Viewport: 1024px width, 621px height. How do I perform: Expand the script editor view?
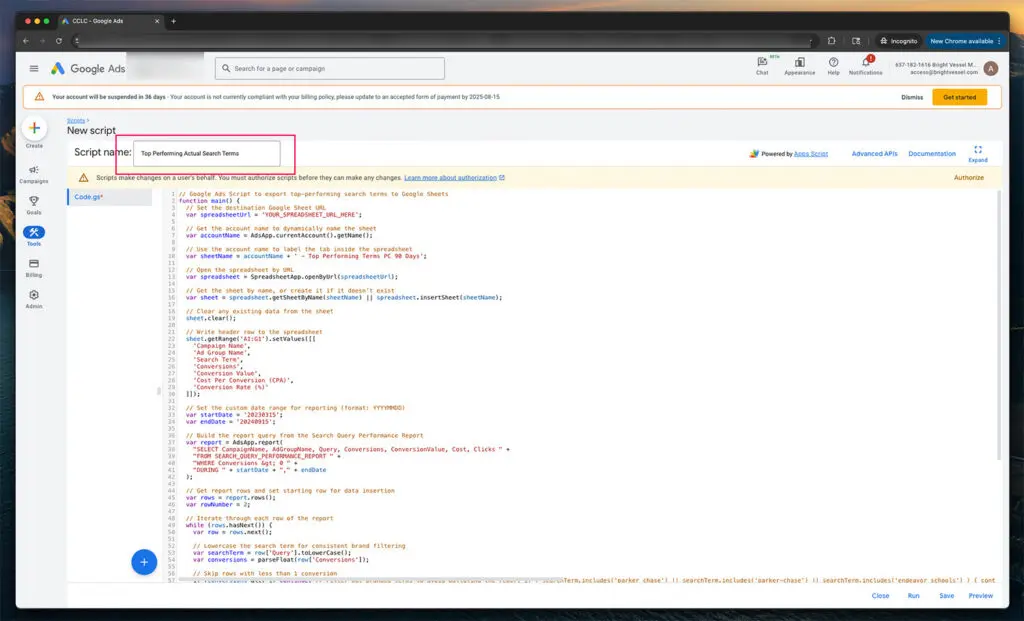(977, 150)
